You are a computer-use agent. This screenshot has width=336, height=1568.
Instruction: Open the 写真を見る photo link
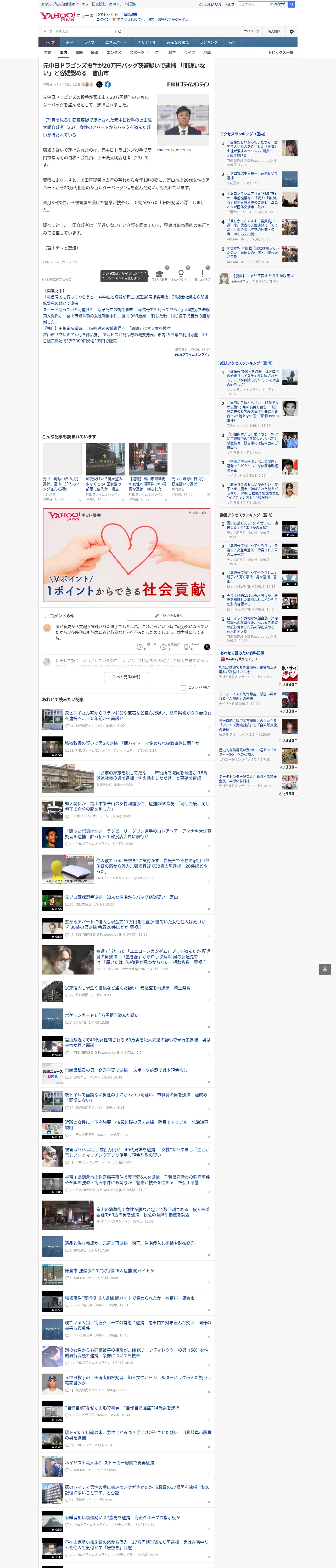click(98, 127)
